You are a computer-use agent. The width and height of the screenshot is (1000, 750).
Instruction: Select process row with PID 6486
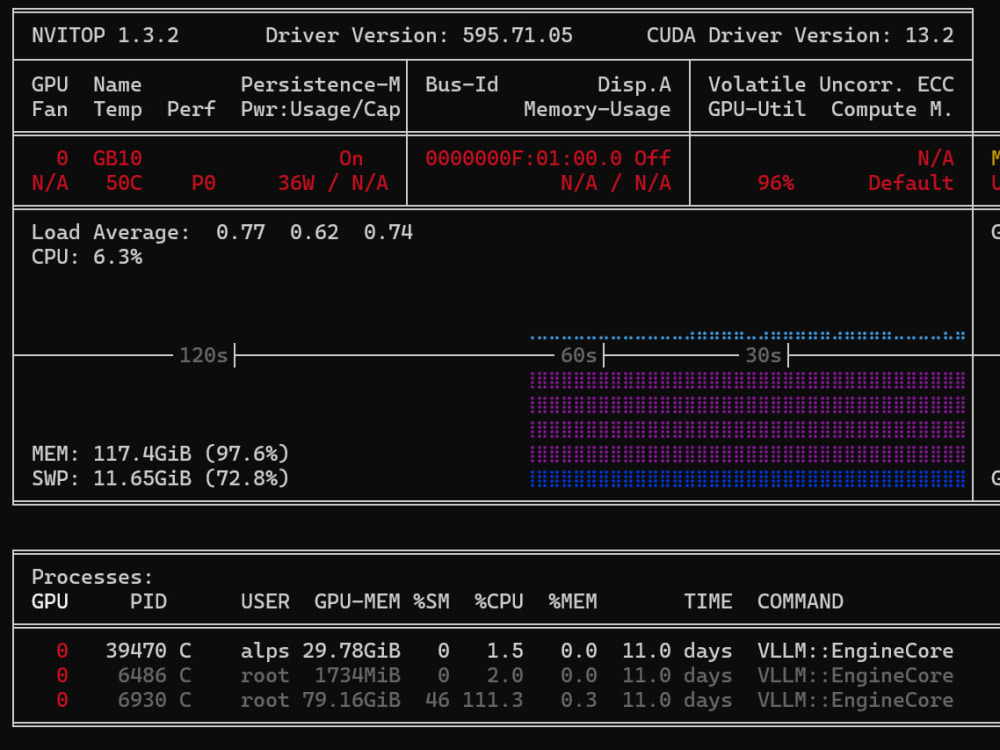coord(504,675)
